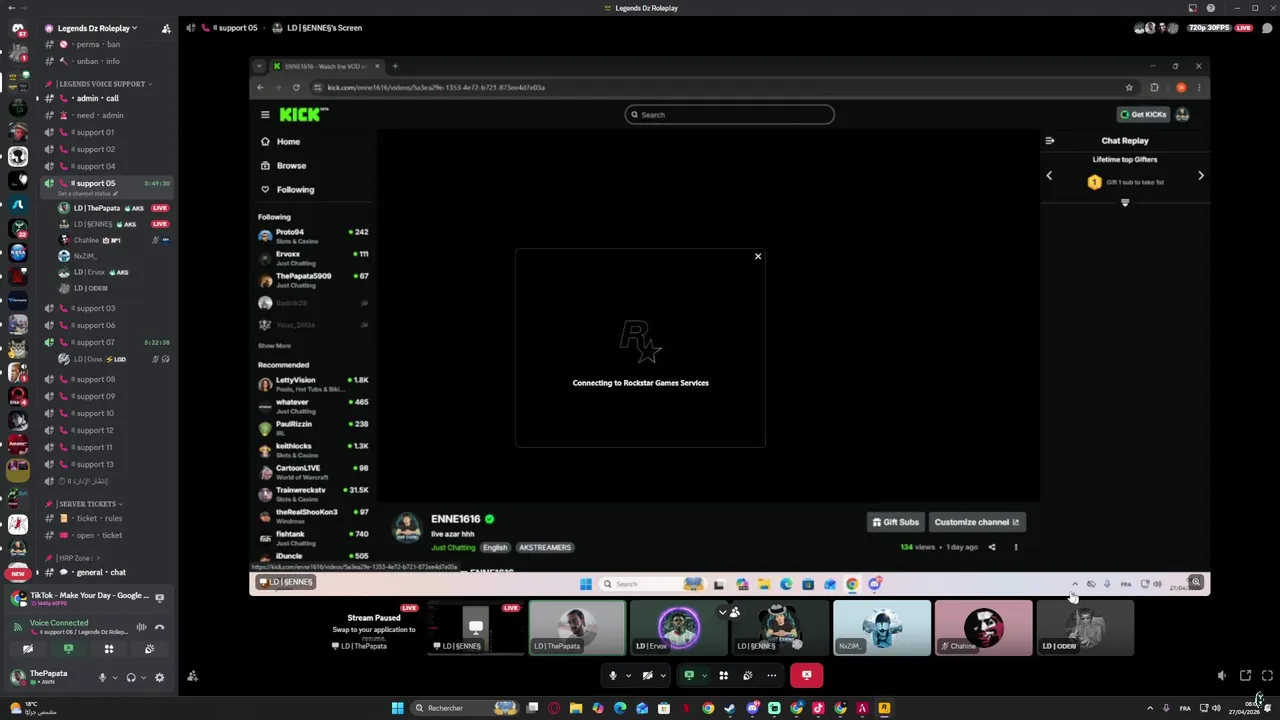Image resolution: width=1280 pixels, height=720 pixels.
Task: Toggle screen share in voice panel
Action: click(68, 649)
